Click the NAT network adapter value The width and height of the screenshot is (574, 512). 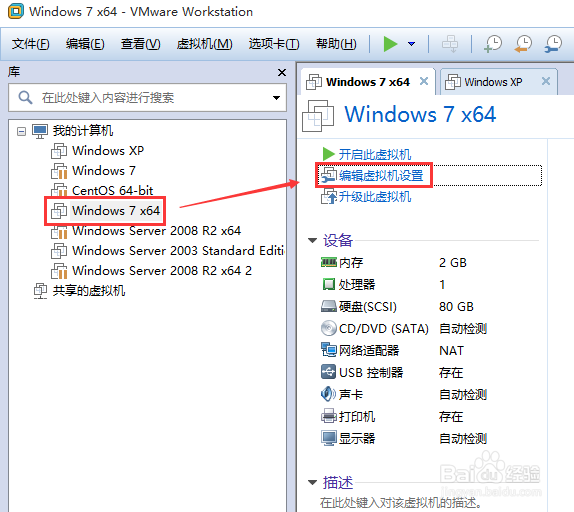(451, 351)
